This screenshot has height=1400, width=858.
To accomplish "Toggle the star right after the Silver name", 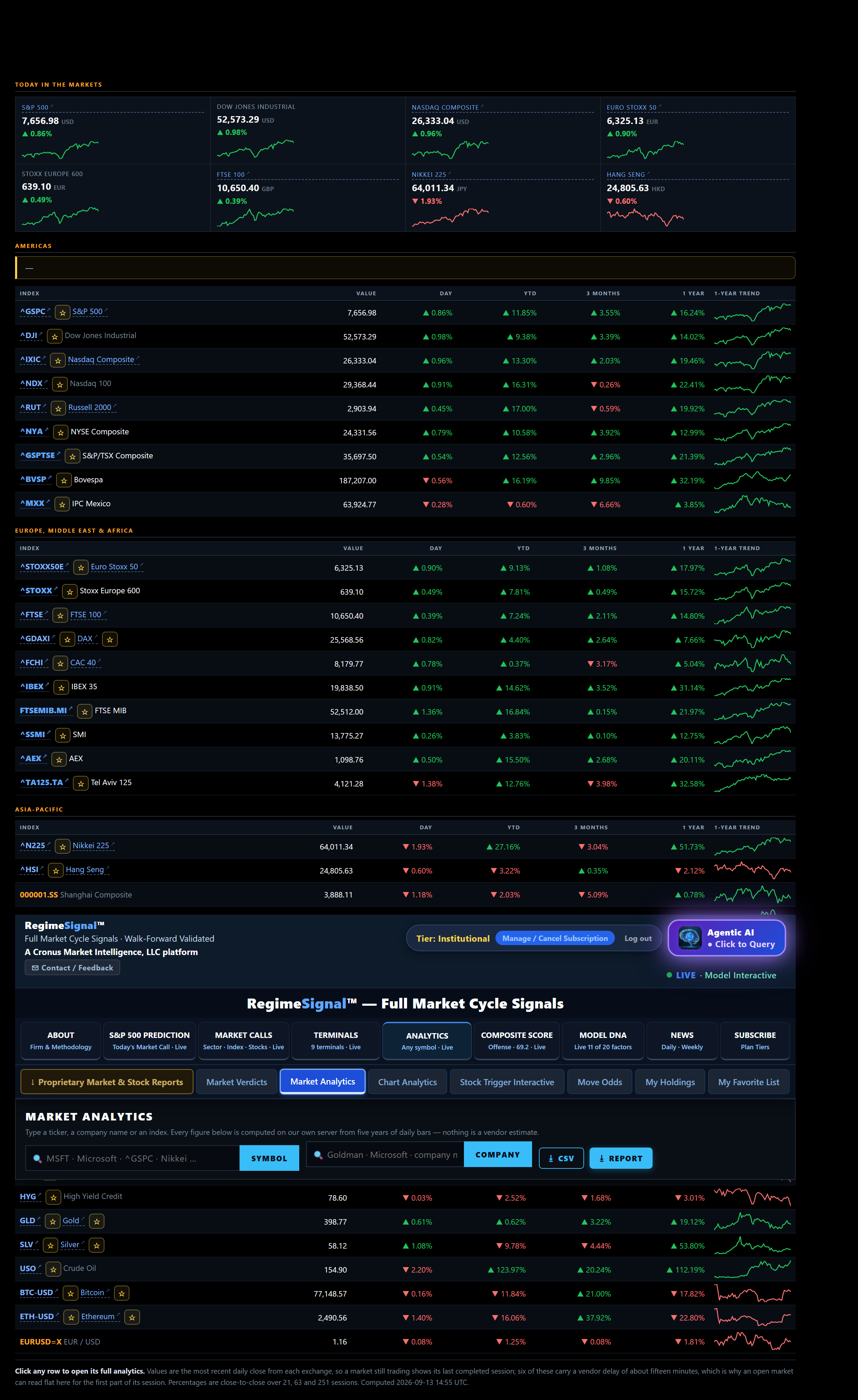I will coord(97,1246).
